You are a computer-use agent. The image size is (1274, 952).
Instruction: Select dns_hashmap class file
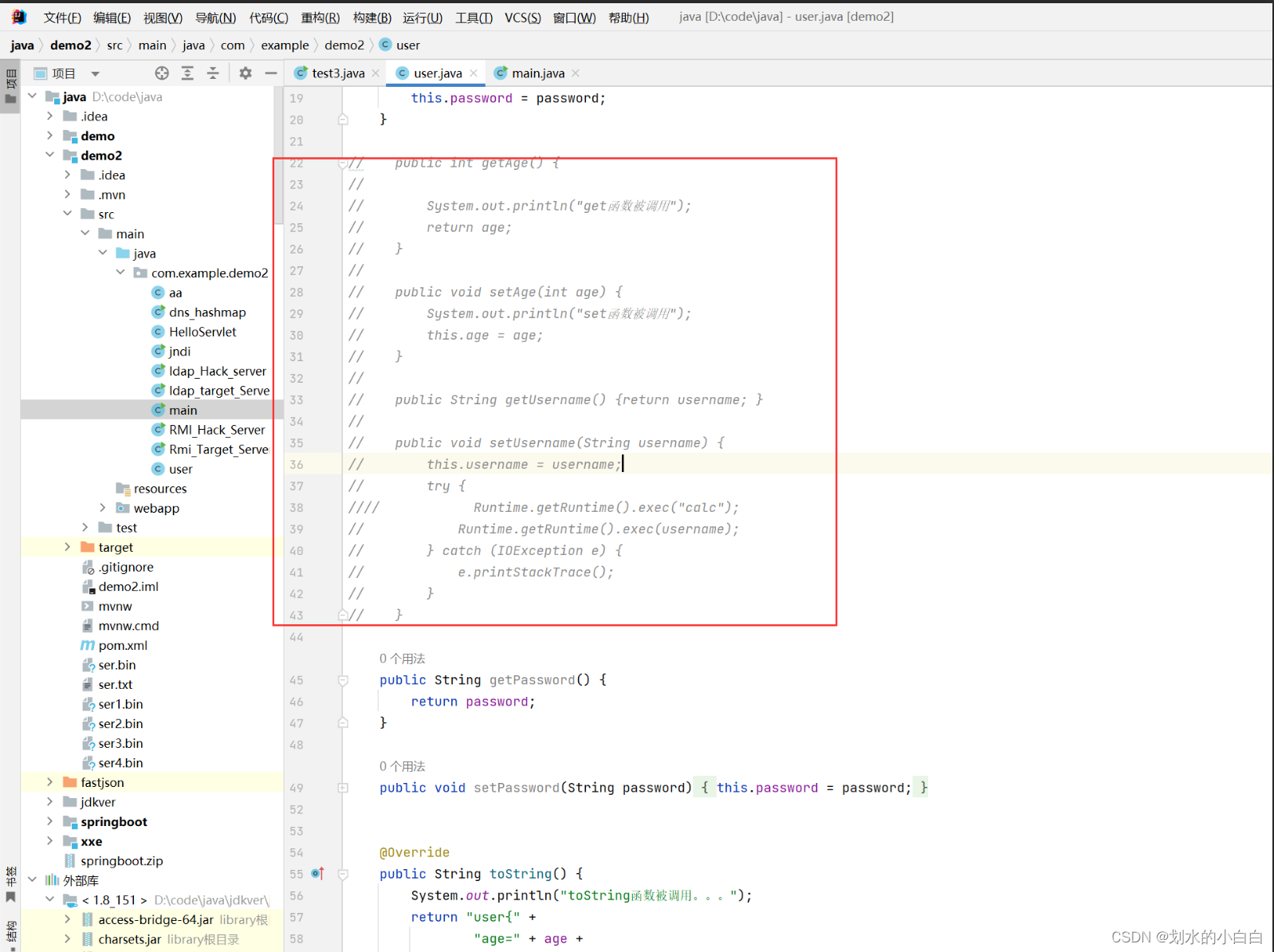(x=199, y=313)
